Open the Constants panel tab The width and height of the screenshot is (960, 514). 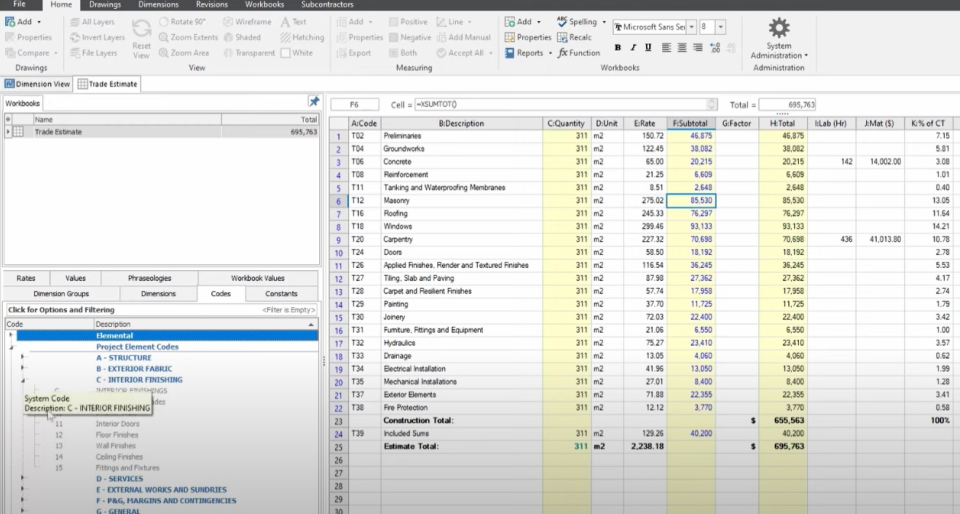[x=282, y=294]
